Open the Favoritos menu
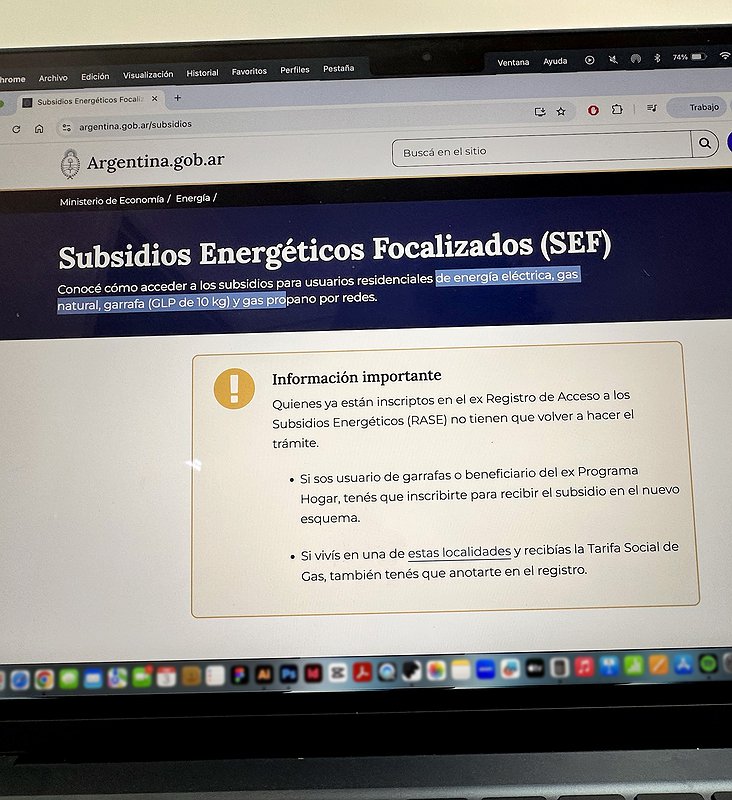This screenshot has width=732, height=800. [249, 71]
